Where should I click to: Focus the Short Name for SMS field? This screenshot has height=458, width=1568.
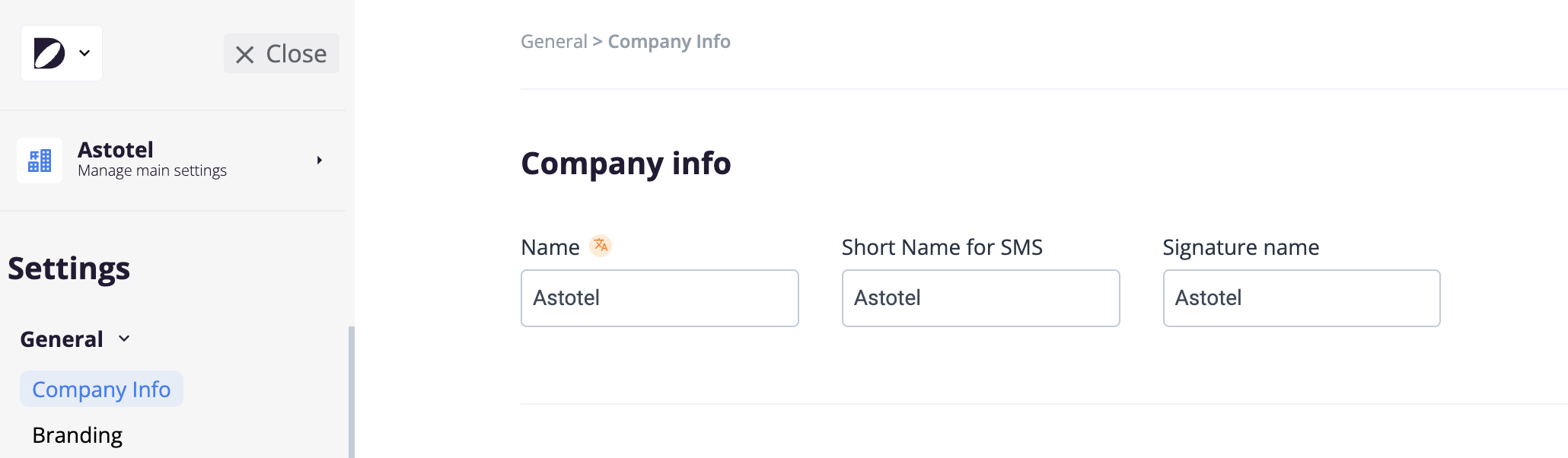click(980, 298)
